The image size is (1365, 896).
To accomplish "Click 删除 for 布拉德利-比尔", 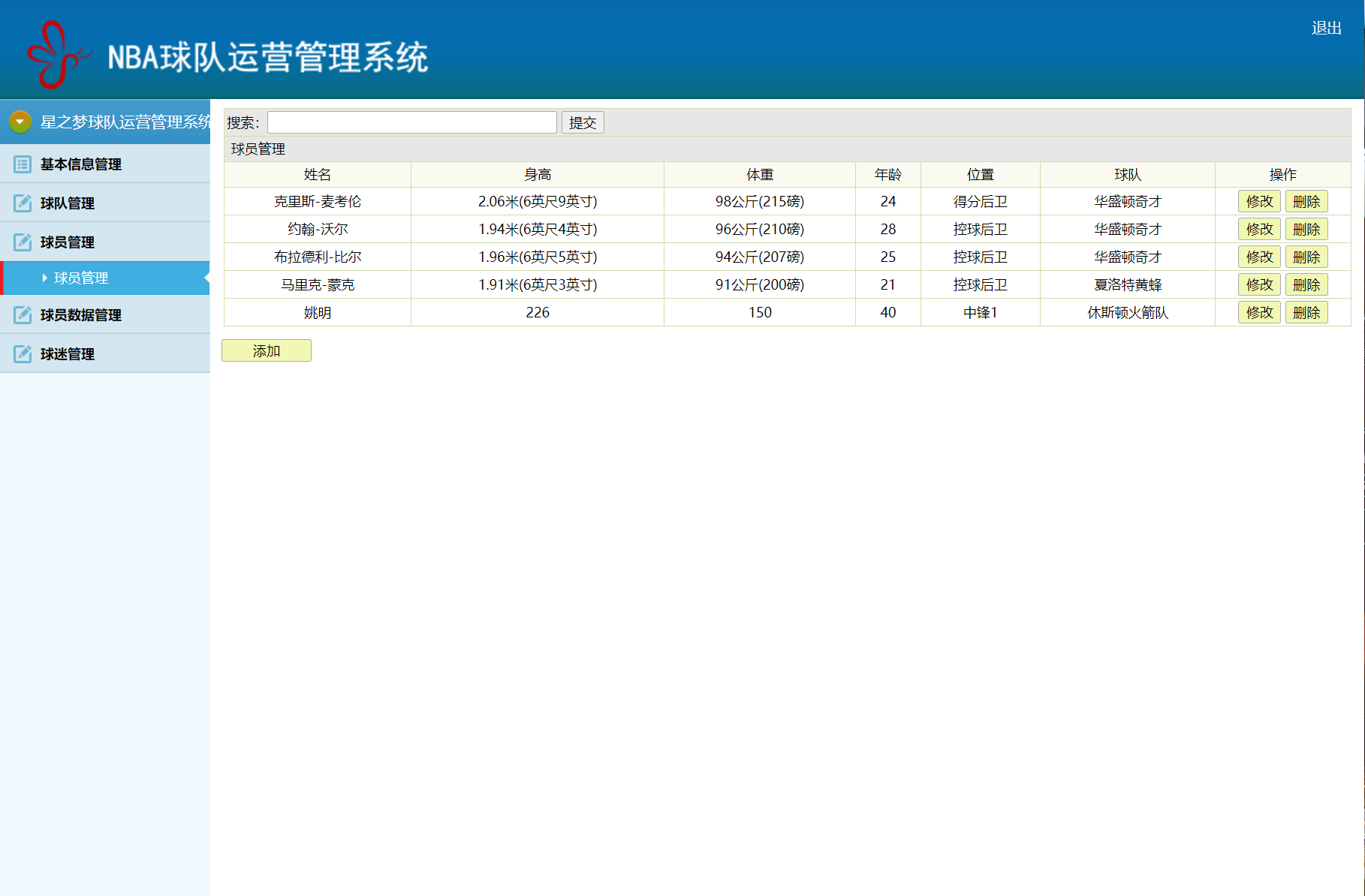I will point(1306,256).
